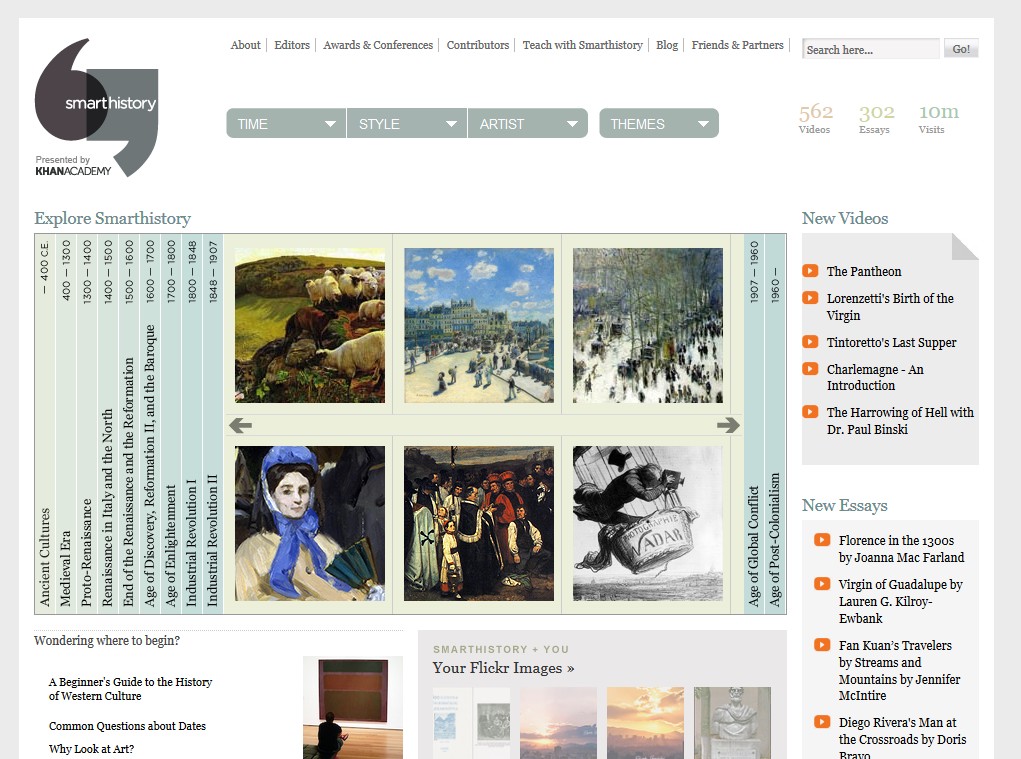Open the Contributors page
The height and width of the screenshot is (759, 1021).
point(478,45)
